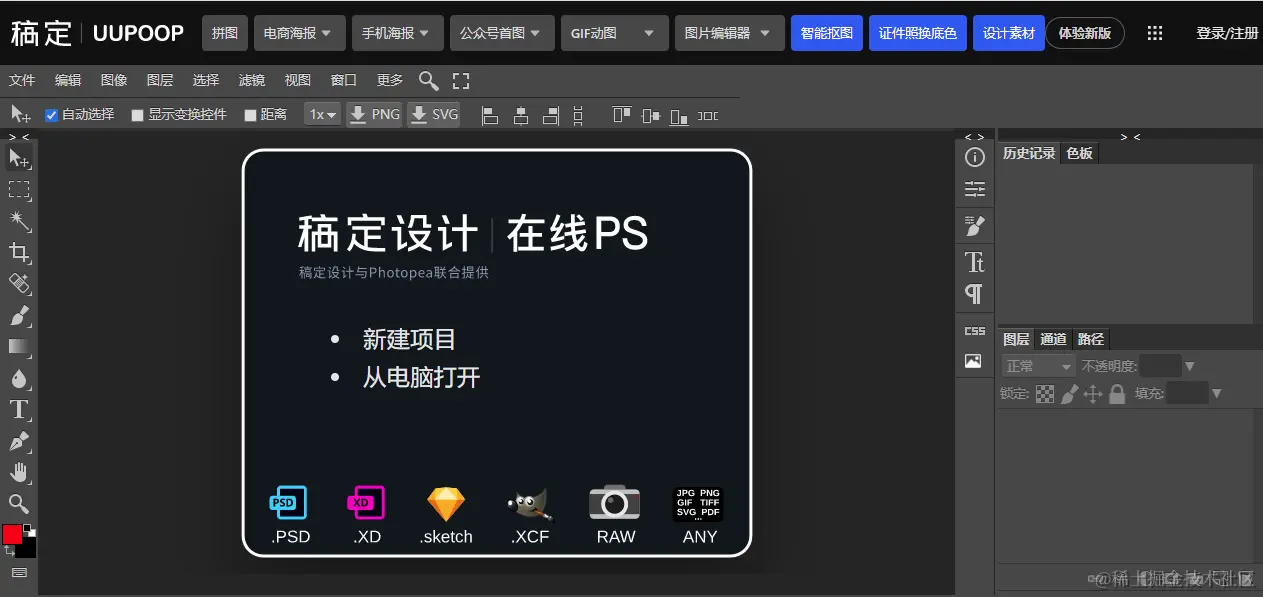
Task: Click align top edges icon
Action: click(x=622, y=115)
